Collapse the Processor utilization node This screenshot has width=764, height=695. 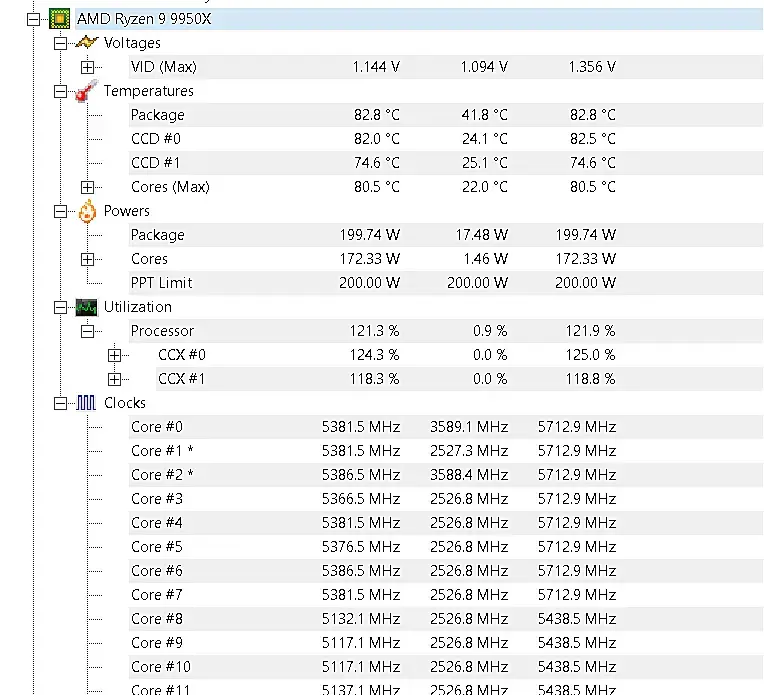click(87, 331)
